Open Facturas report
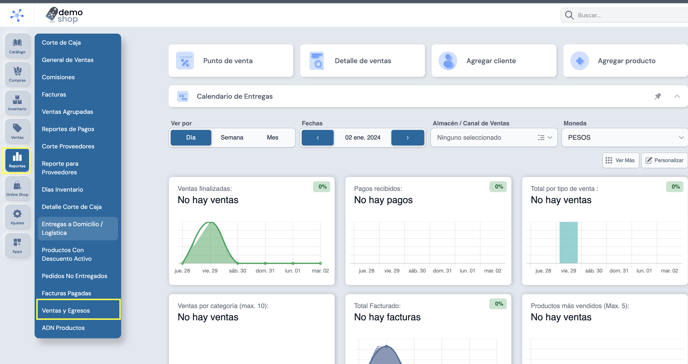This screenshot has width=688, height=364. tap(54, 95)
